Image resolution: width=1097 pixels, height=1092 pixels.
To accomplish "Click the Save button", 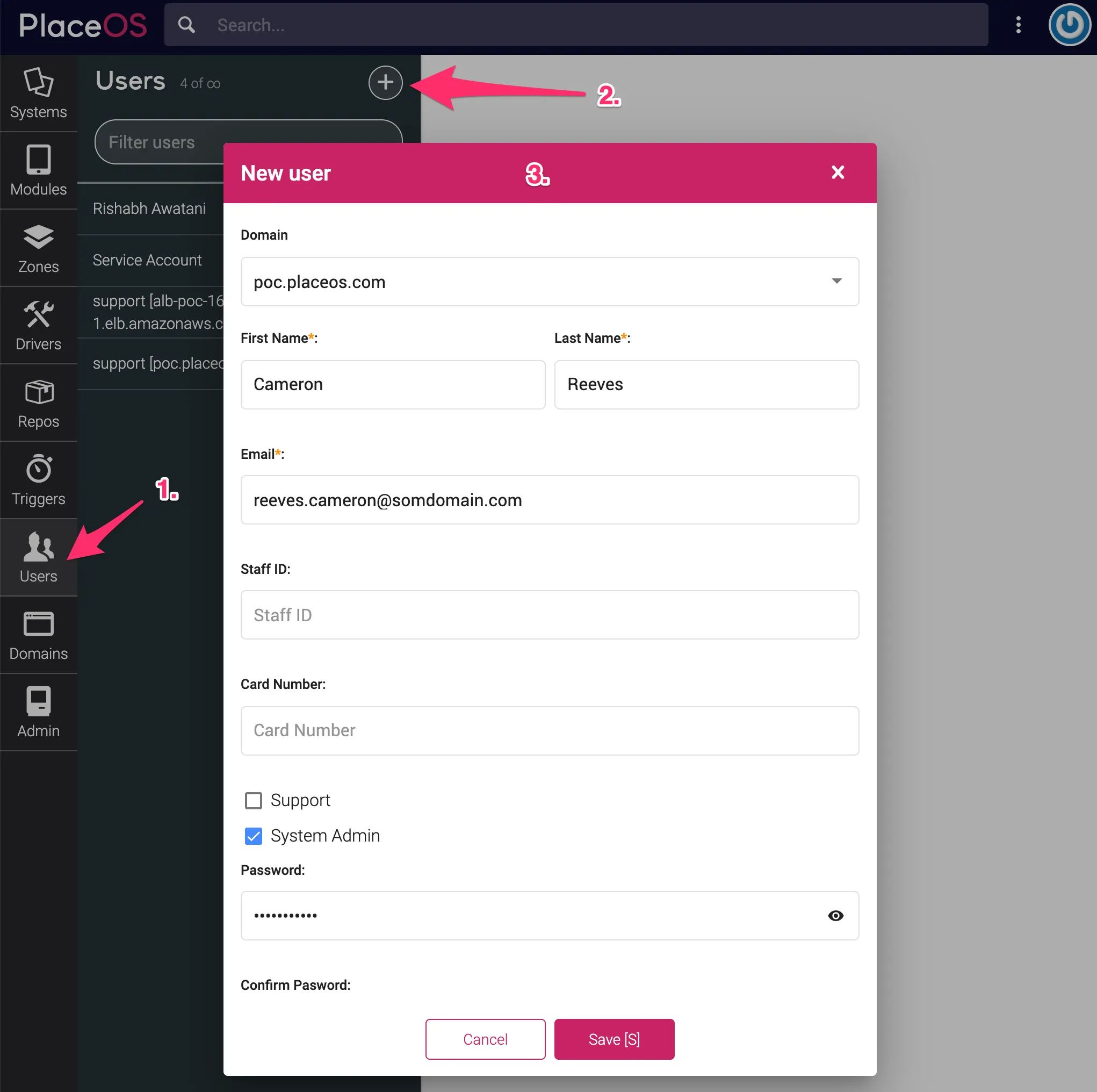I will pos(614,1039).
